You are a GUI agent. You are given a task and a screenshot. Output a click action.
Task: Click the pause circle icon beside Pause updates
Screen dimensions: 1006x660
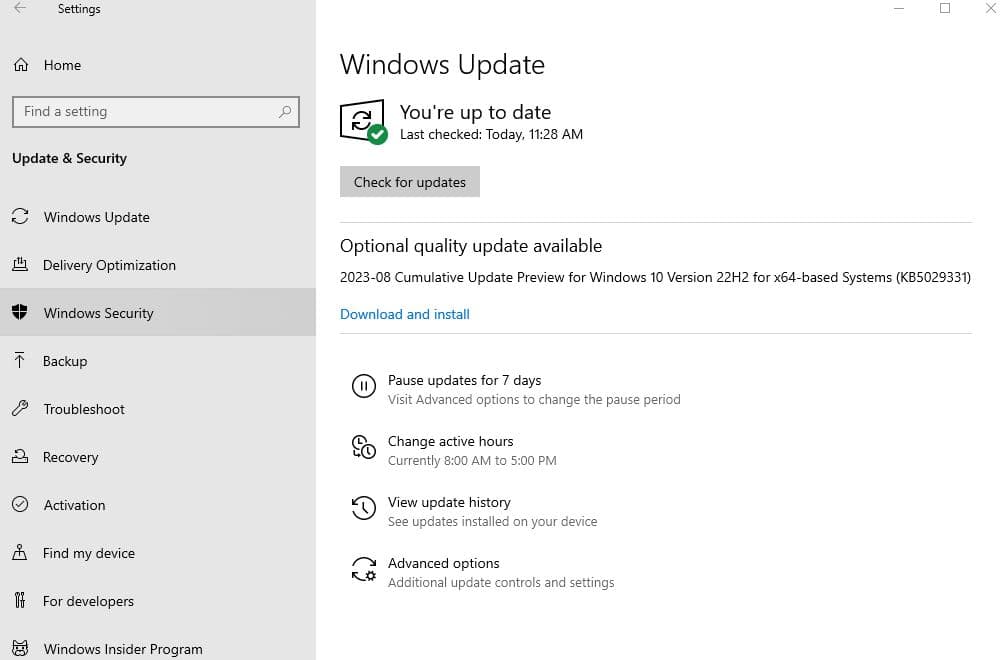tap(364, 386)
